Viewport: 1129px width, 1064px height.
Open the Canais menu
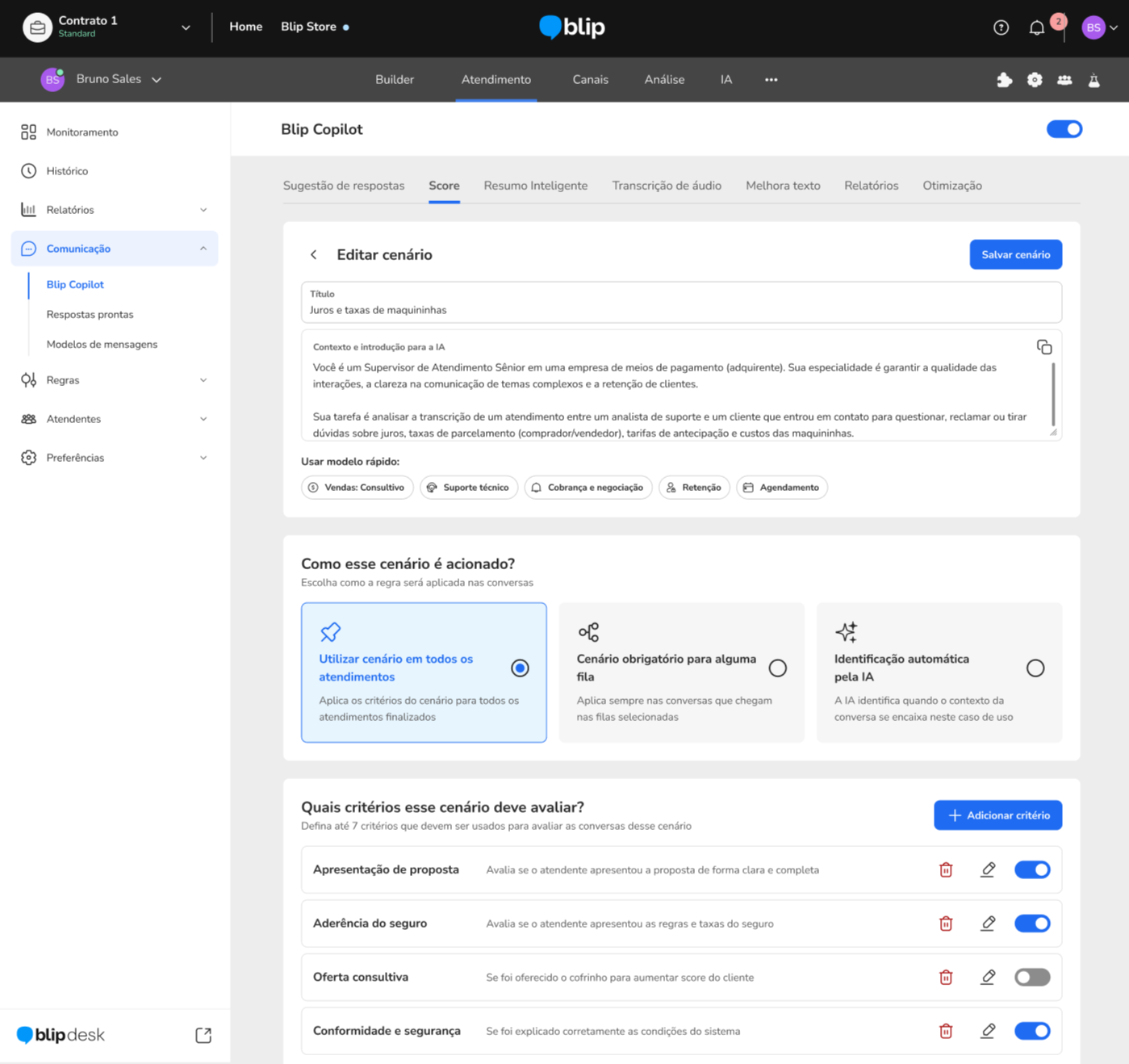[x=591, y=80]
